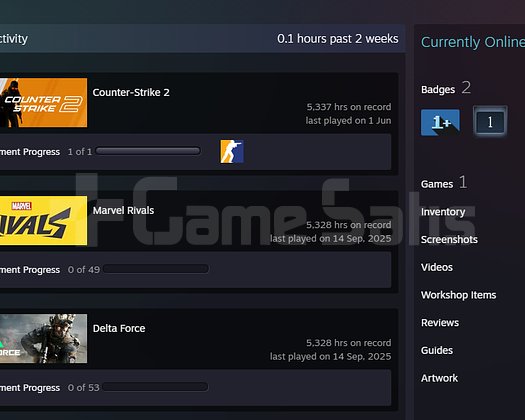This screenshot has width=525, height=420.
Task: Open the Workshop Items section
Action: coord(458,295)
